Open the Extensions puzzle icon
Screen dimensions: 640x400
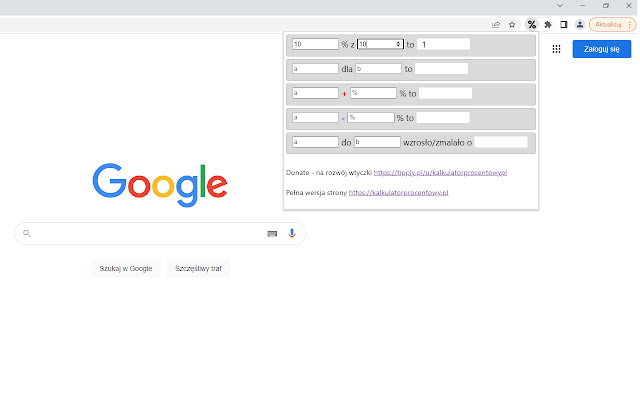[x=548, y=24]
